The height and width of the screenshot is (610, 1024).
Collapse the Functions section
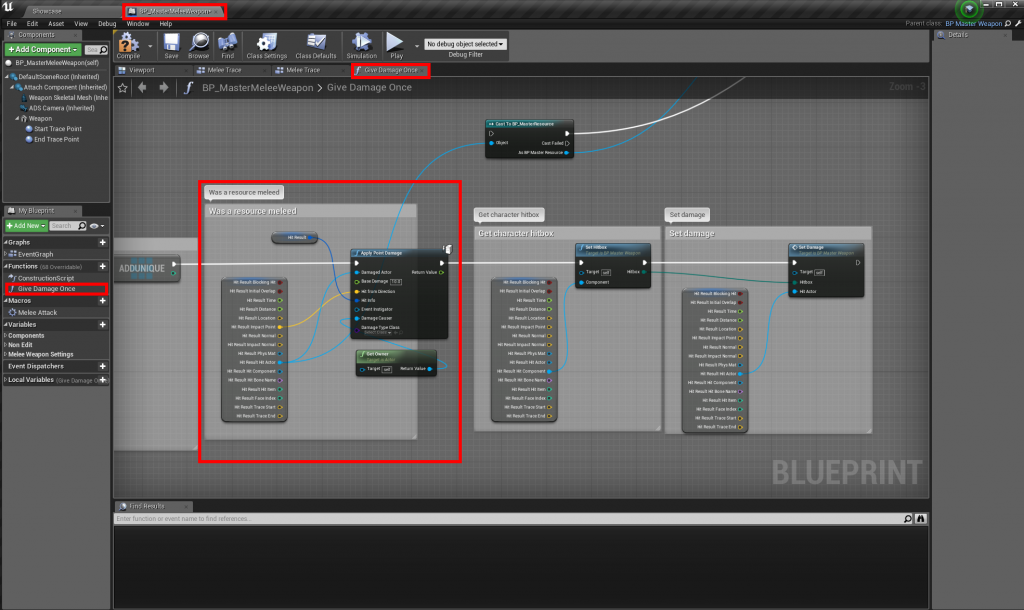[6, 266]
